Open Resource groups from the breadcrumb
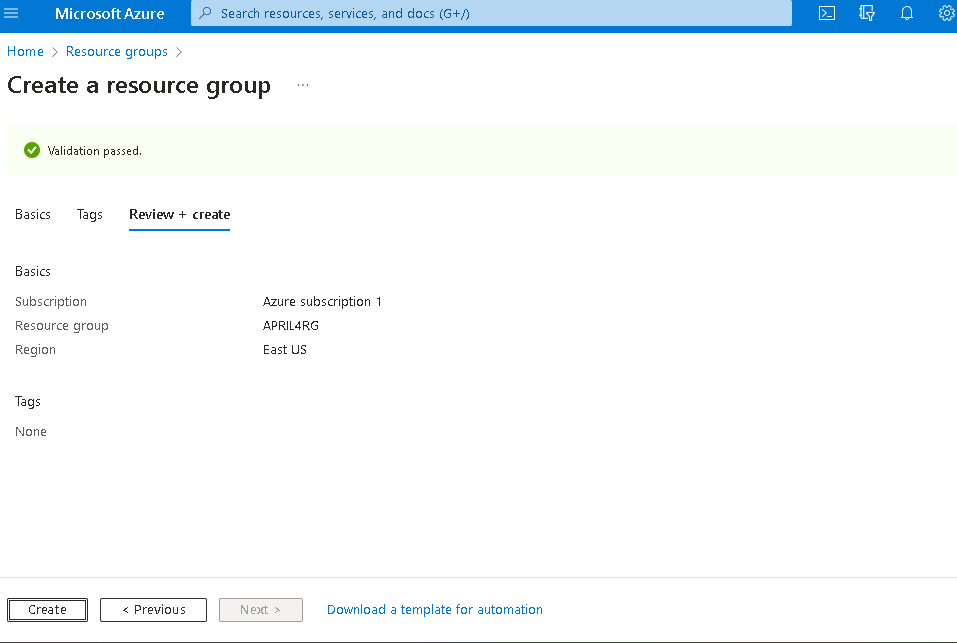The width and height of the screenshot is (957, 643). tap(116, 51)
